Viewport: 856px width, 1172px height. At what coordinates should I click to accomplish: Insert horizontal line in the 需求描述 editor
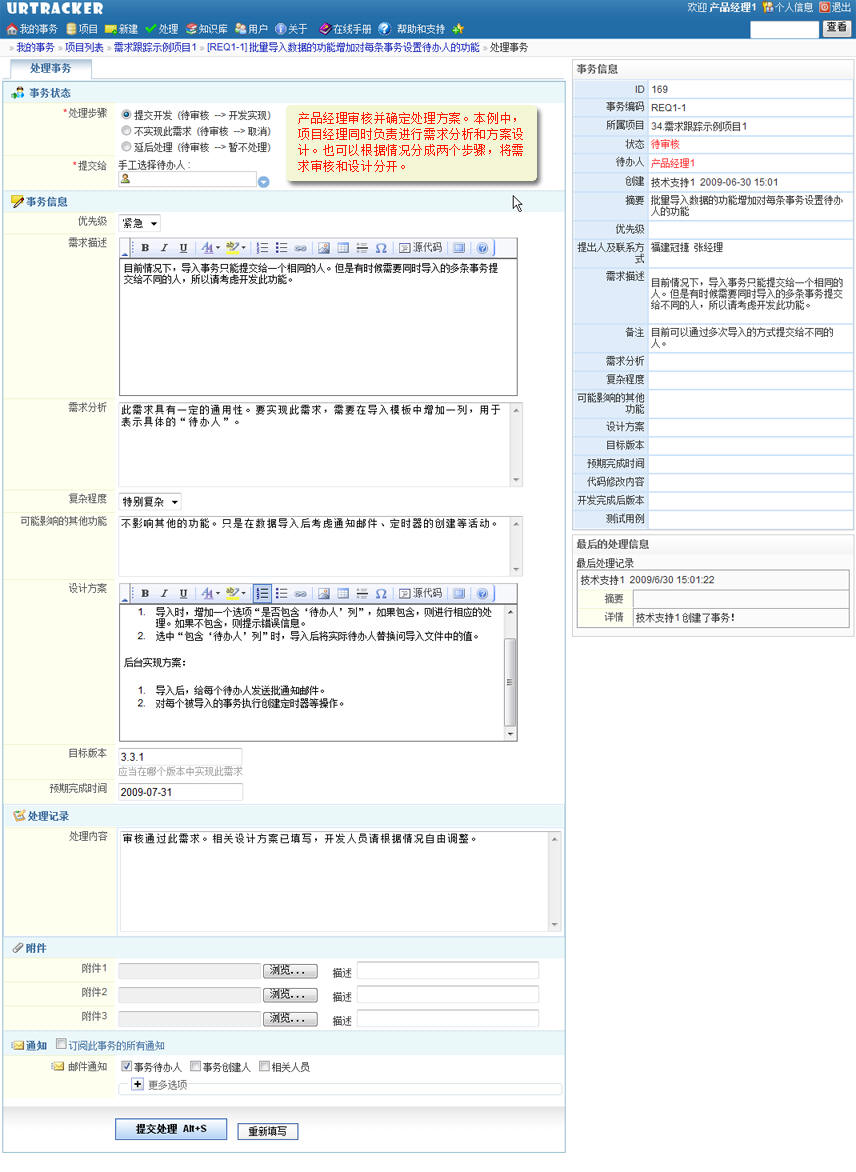362,248
